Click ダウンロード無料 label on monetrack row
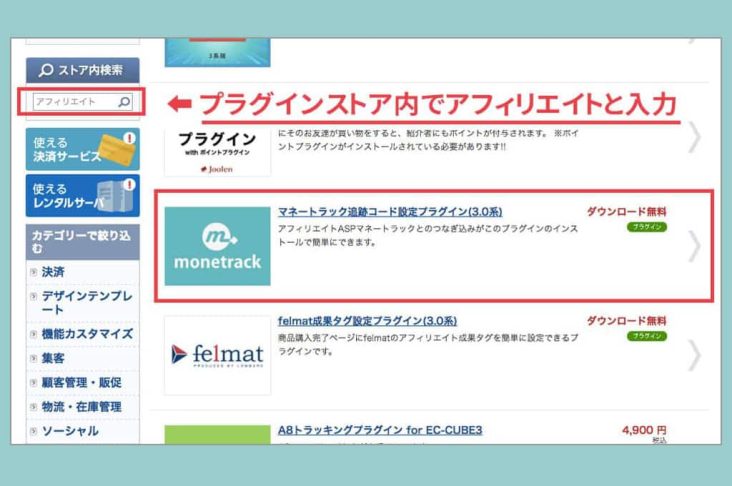732x486 pixels. coord(626,211)
